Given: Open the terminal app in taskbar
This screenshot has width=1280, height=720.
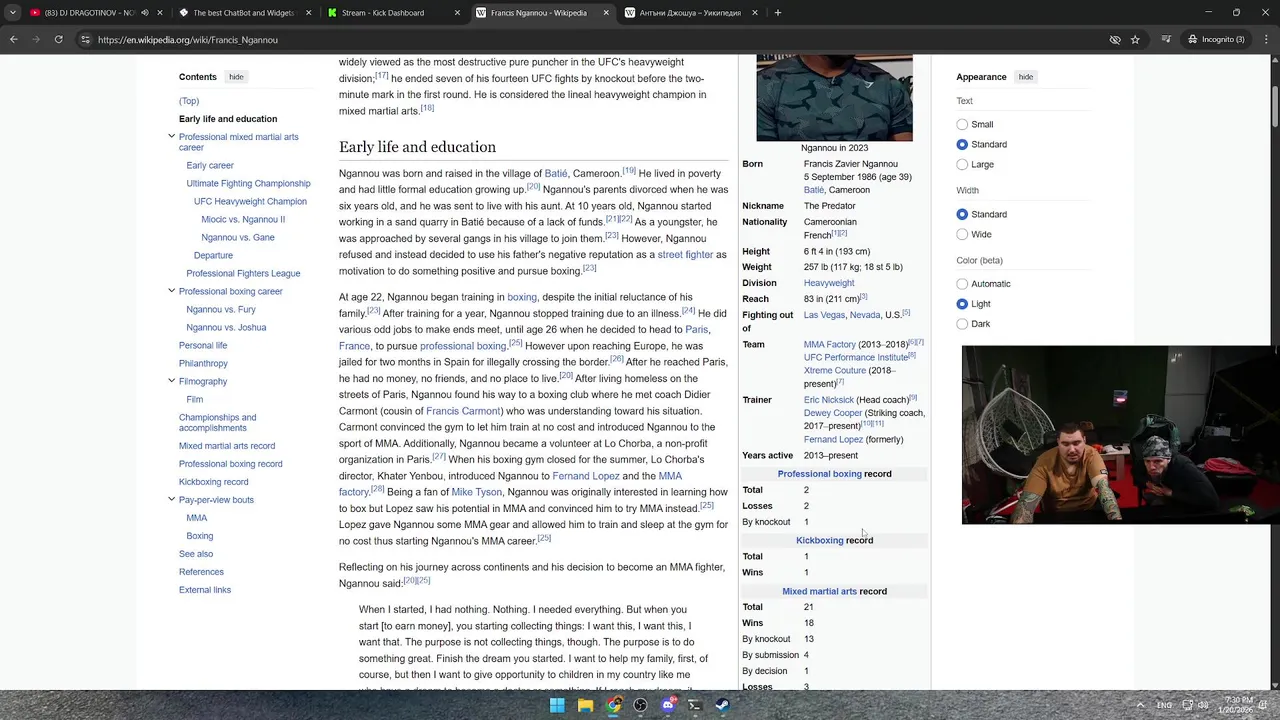Looking at the screenshot, I should pyautogui.click(x=695, y=705).
